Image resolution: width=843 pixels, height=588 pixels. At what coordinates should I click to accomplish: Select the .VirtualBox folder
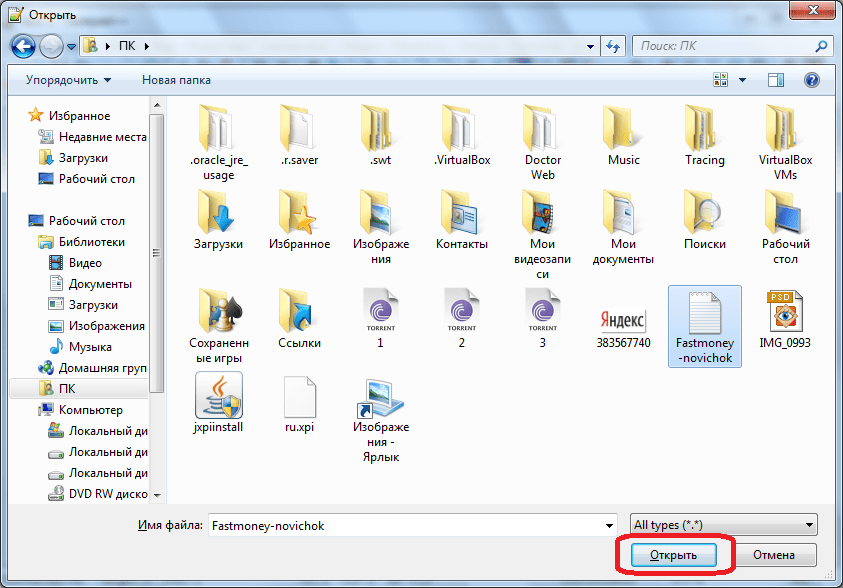[462, 135]
